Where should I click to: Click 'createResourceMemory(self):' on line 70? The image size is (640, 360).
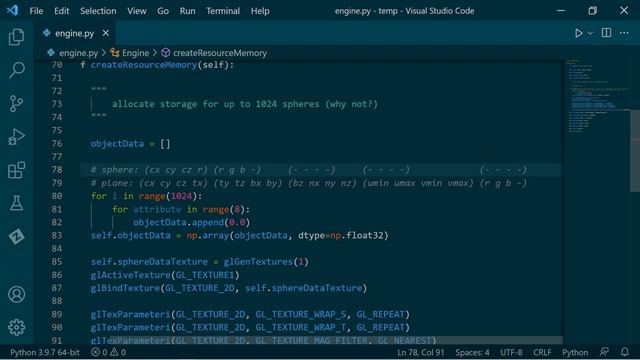click(x=162, y=65)
